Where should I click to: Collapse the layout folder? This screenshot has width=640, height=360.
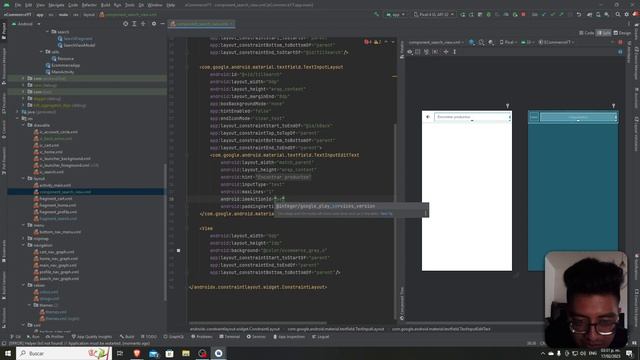pyautogui.click(x=24, y=178)
